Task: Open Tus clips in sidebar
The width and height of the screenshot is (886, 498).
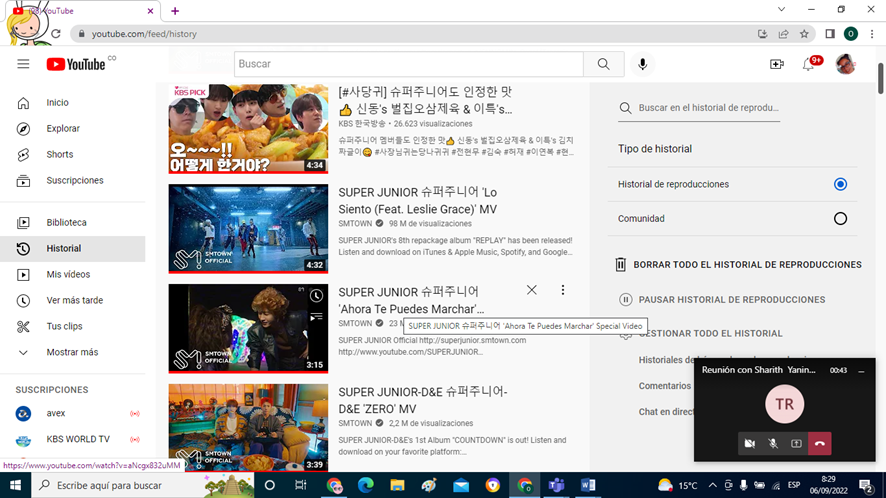Action: [x=72, y=326]
